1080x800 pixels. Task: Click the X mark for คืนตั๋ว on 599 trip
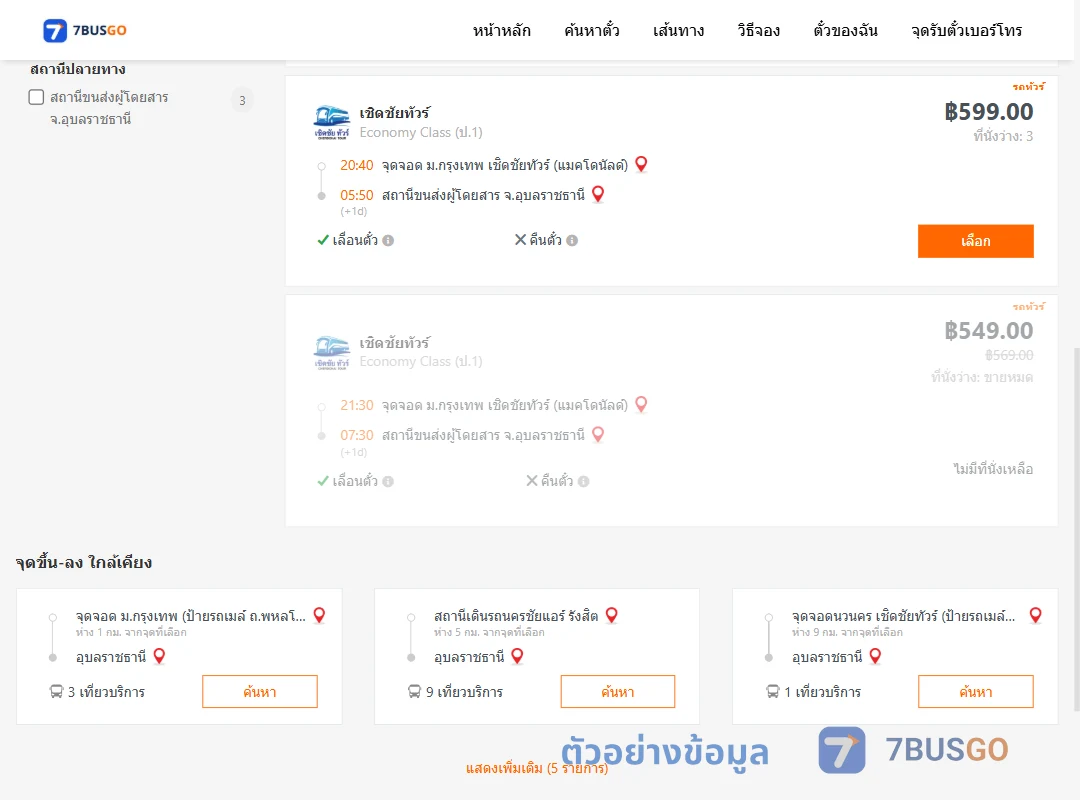pyautogui.click(x=521, y=240)
